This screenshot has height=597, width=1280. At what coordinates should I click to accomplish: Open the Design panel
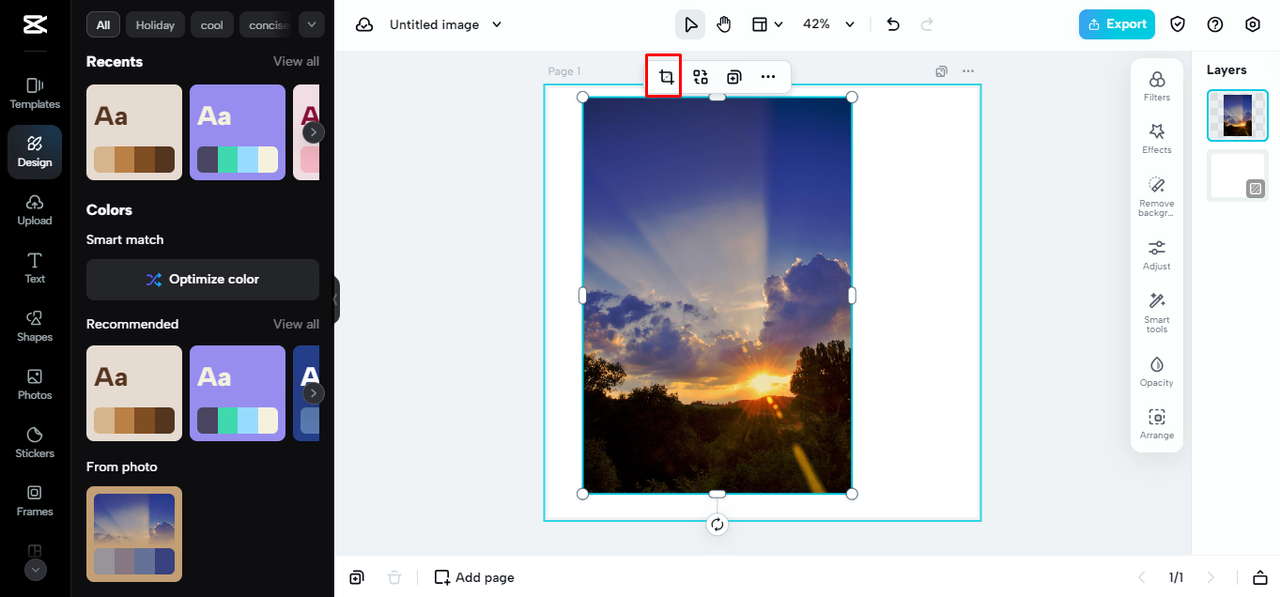coord(35,152)
